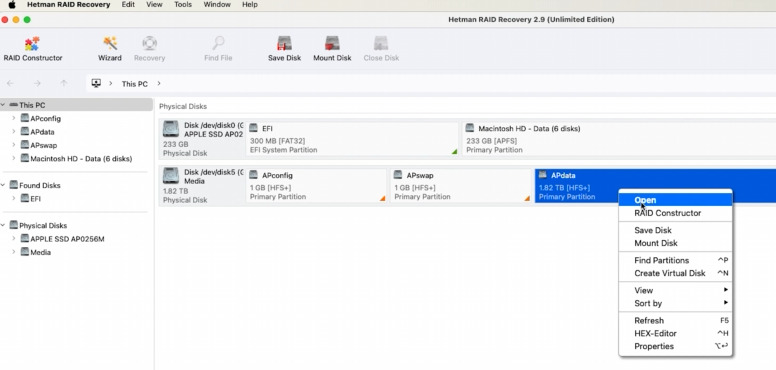Go forward with the right arrow

tap(37, 84)
